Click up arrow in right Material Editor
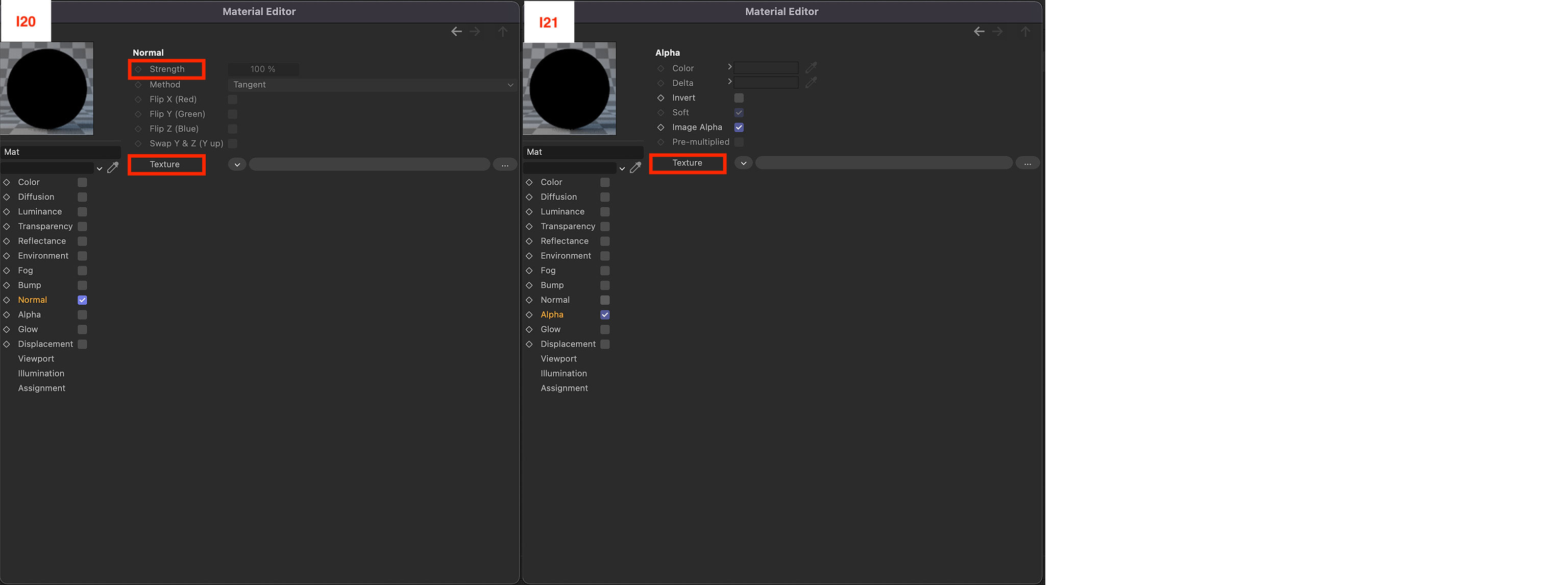This screenshot has width=1568, height=585. tap(1025, 32)
